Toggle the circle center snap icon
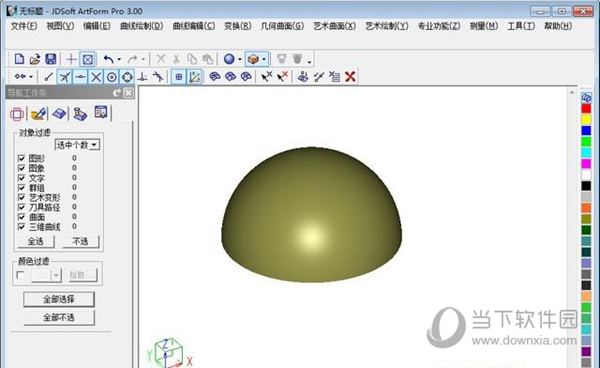 (111, 77)
